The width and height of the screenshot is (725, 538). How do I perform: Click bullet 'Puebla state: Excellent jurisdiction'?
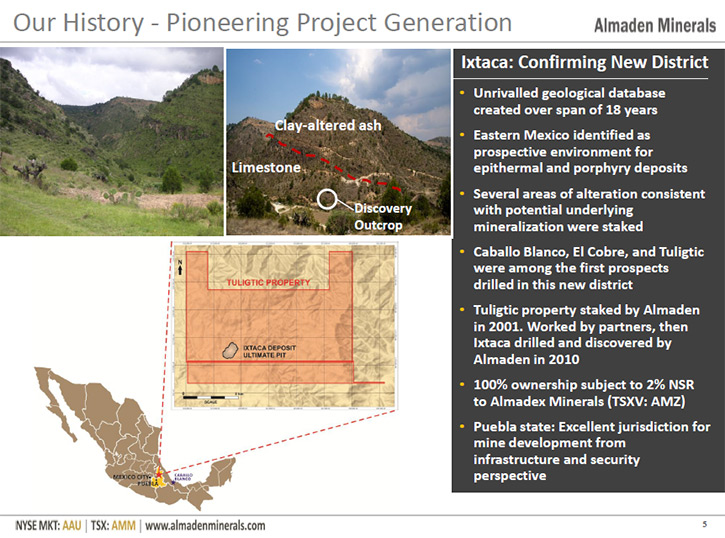click(x=591, y=451)
